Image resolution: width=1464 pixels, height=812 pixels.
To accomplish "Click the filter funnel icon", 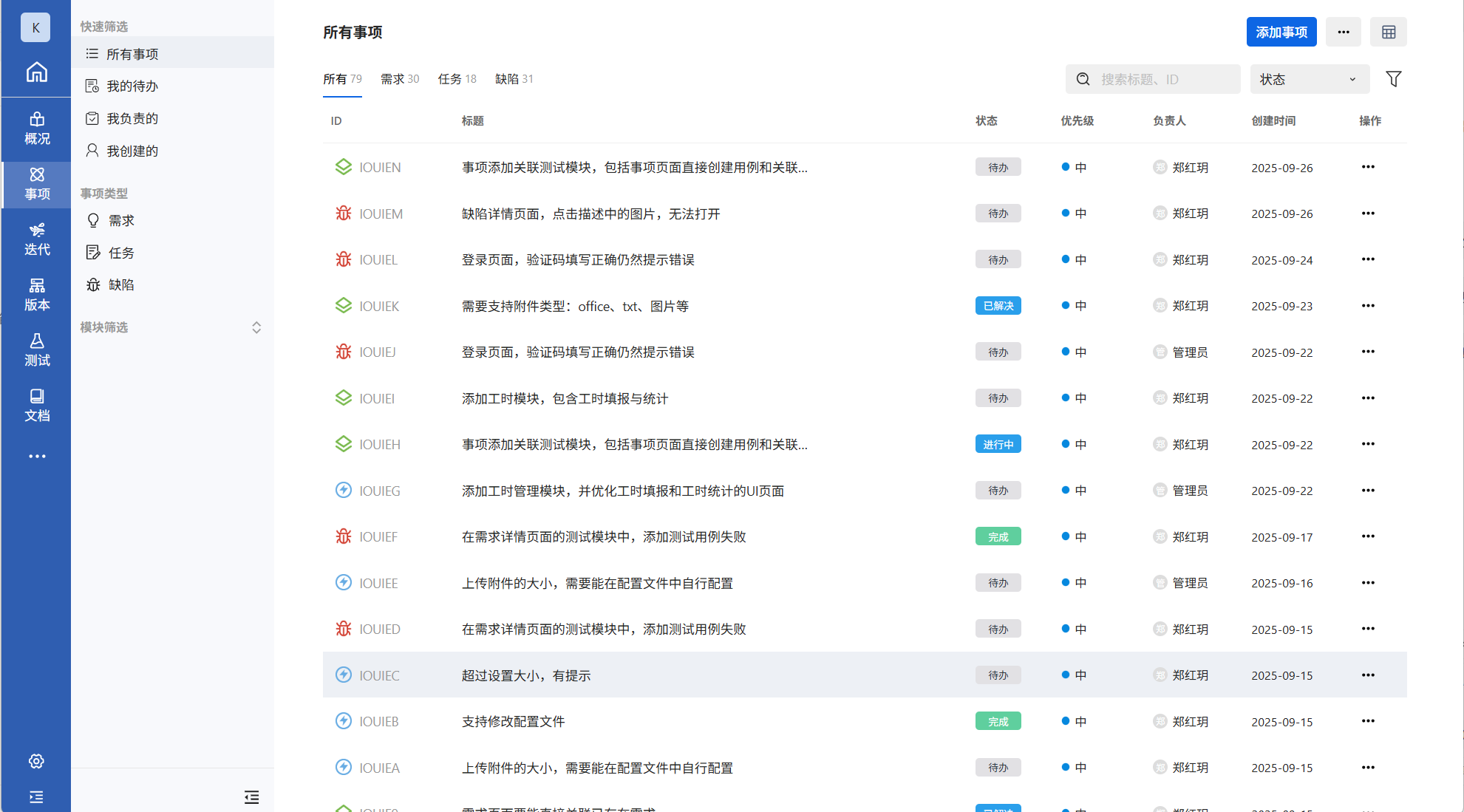I will click(x=1393, y=79).
